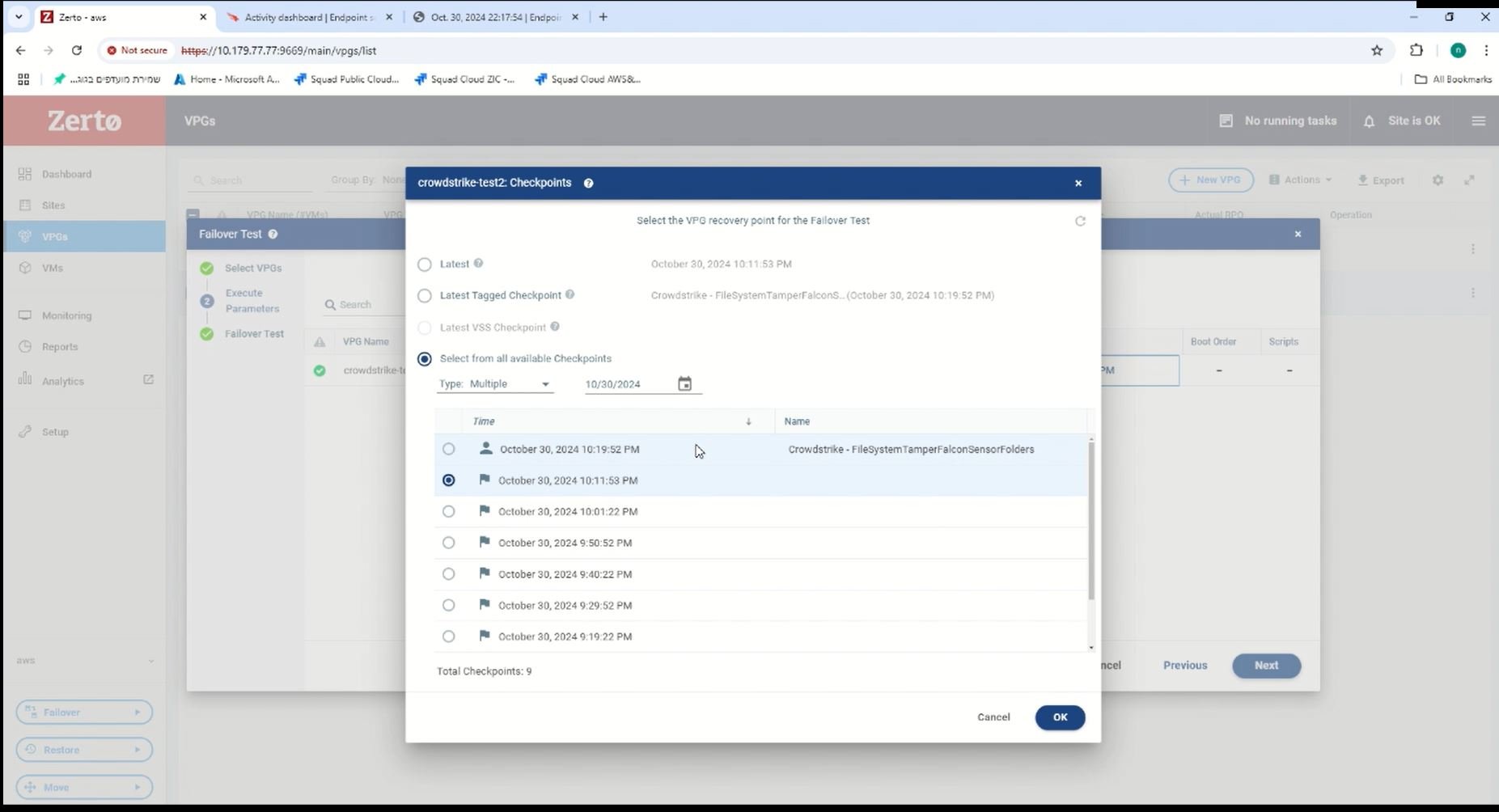Screen dimensions: 1499x812
Task: Open Site is OK alerts bell
Action: click(1369, 121)
